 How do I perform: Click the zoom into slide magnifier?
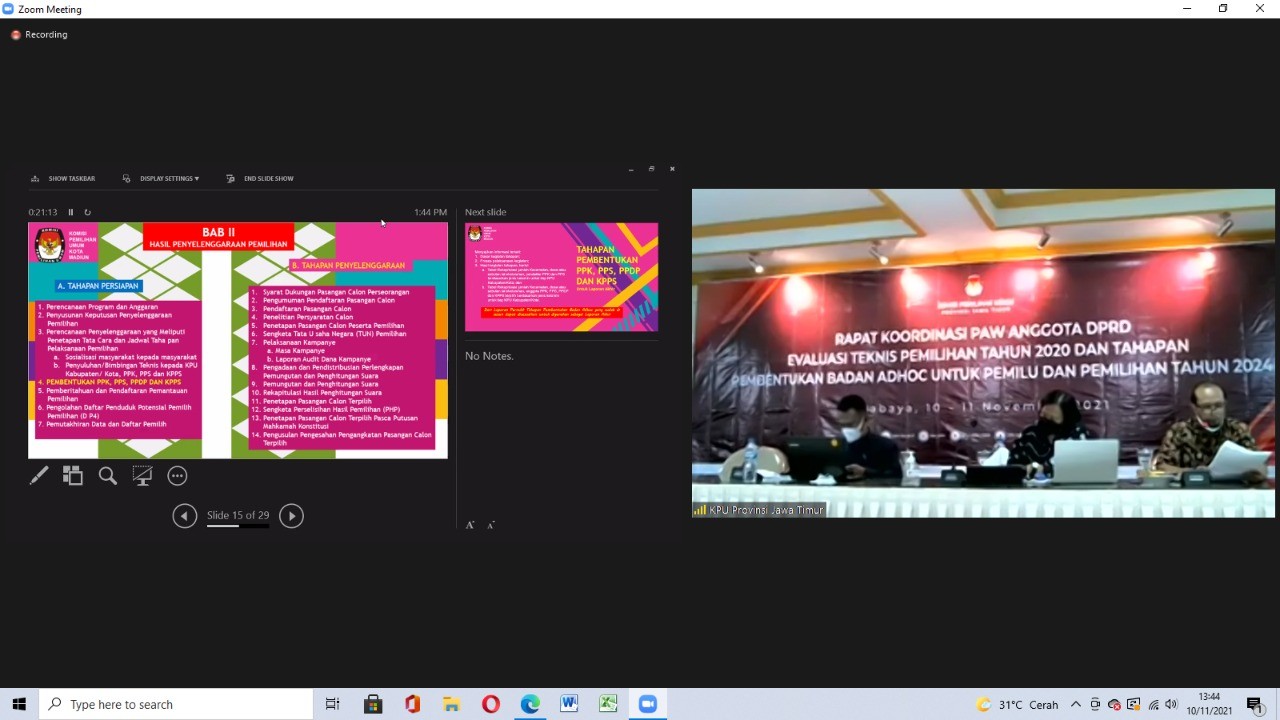(x=108, y=476)
